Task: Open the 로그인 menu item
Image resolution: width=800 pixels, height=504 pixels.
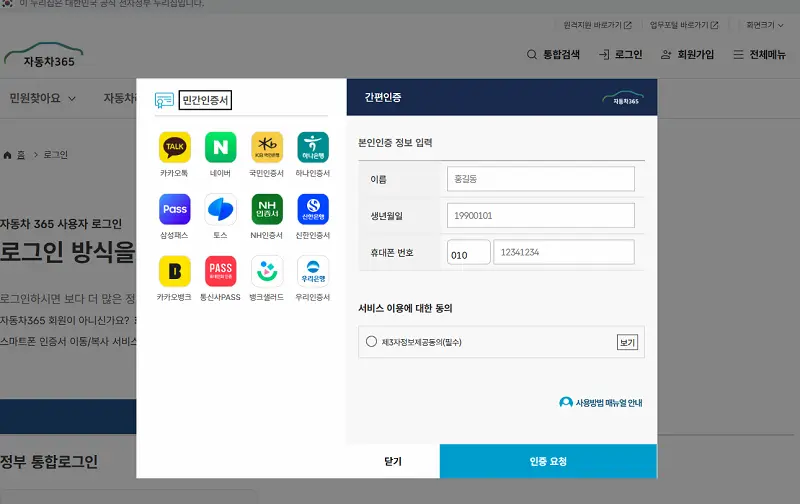Action: [620, 55]
